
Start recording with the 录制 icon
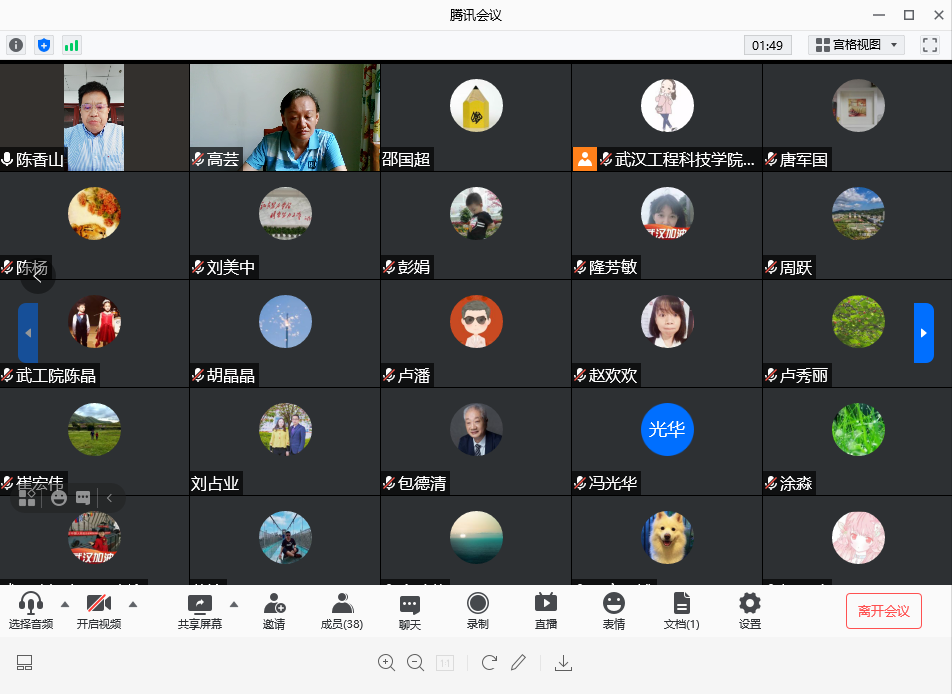tap(478, 610)
